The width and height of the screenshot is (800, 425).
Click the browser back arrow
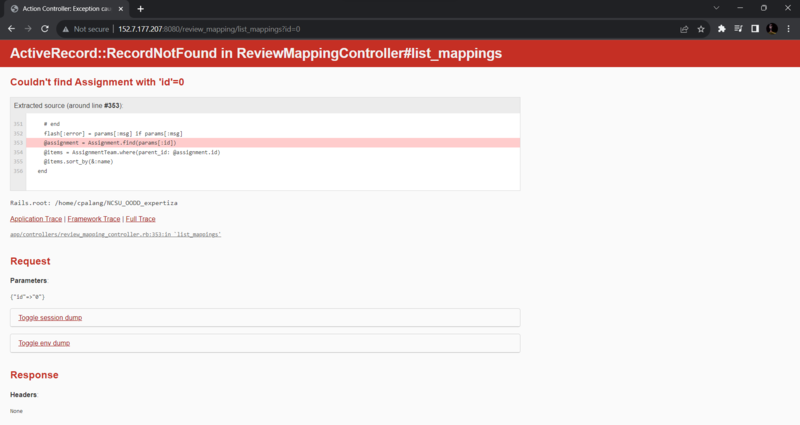click(x=12, y=29)
